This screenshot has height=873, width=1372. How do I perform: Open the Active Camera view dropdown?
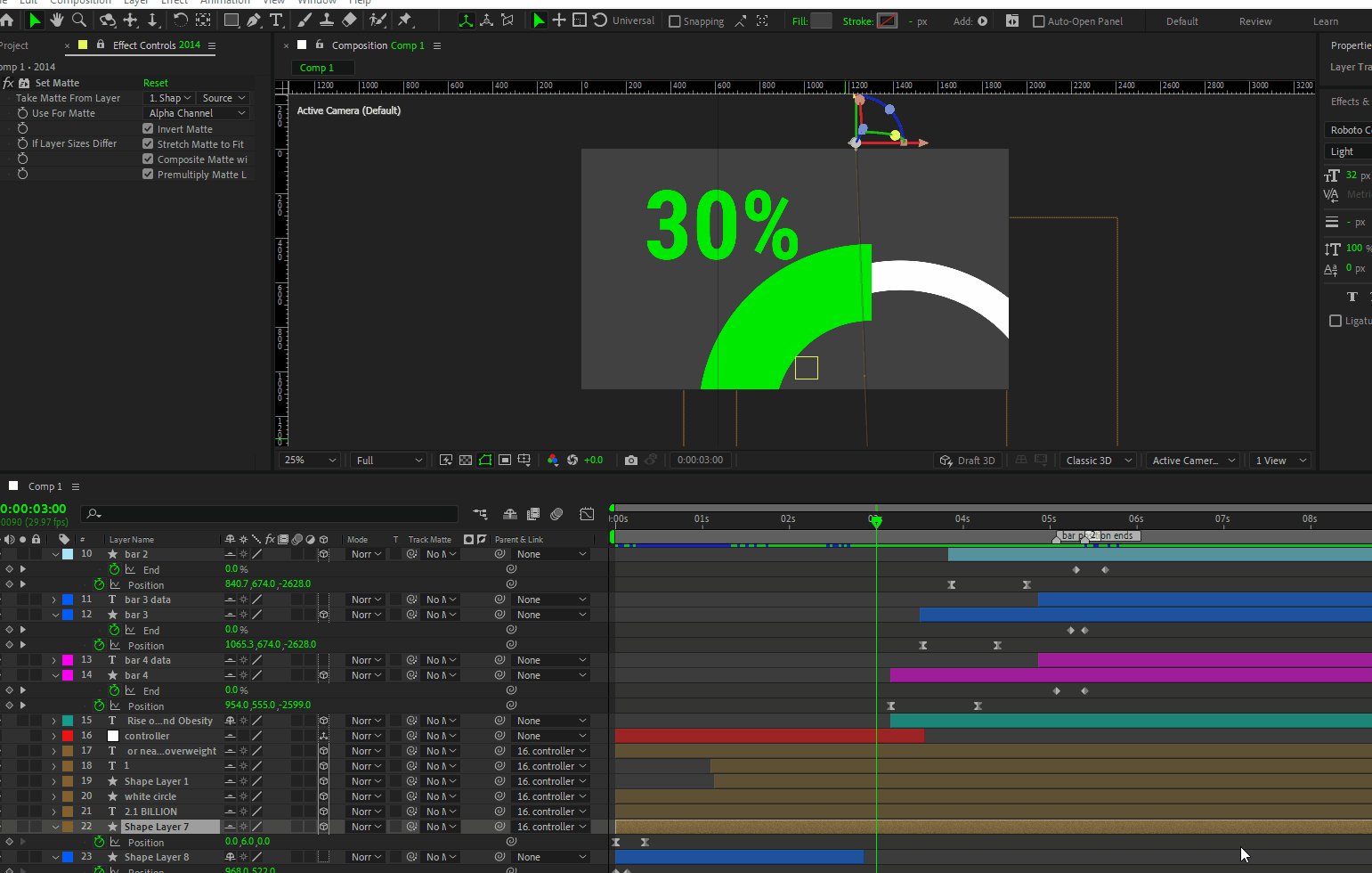1193,460
